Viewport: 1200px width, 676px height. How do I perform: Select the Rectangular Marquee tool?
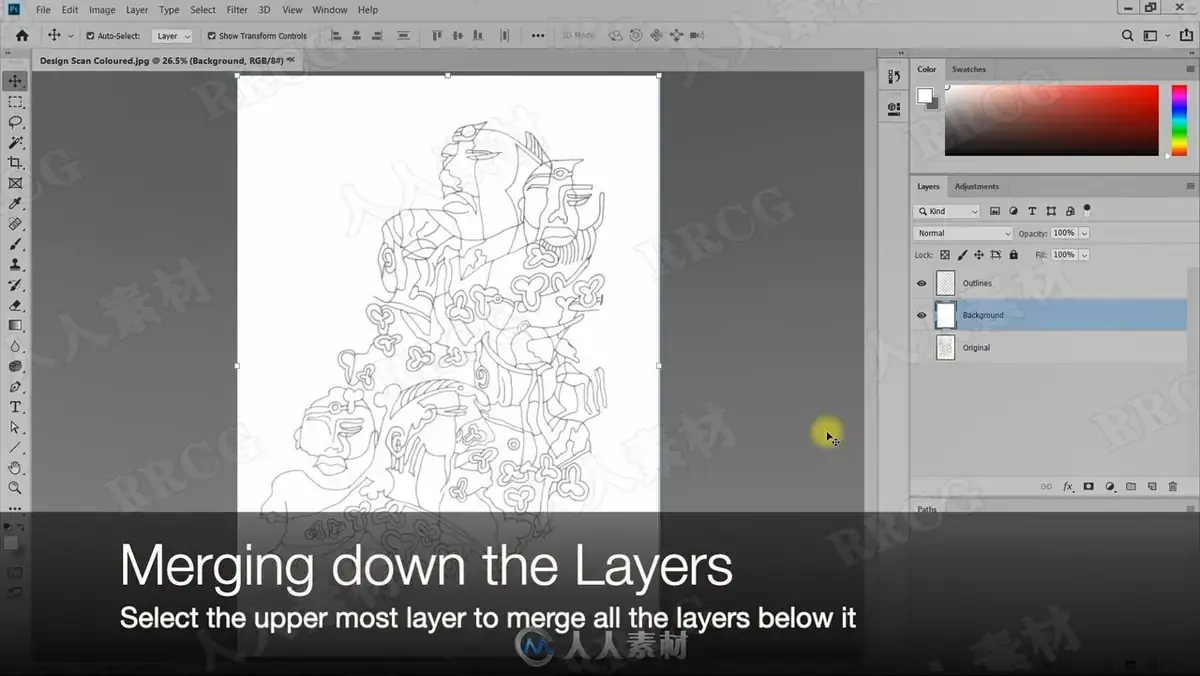[x=15, y=102]
